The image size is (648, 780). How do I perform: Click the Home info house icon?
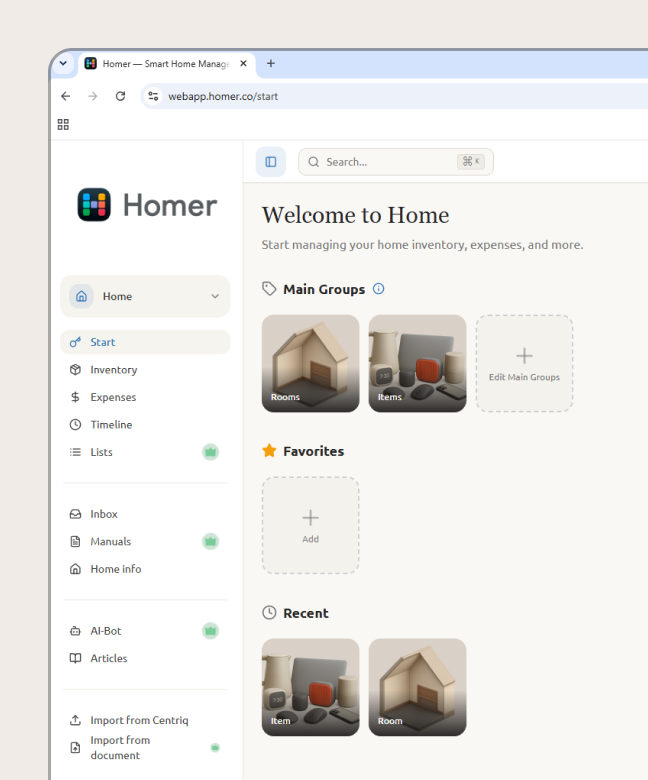(75, 569)
